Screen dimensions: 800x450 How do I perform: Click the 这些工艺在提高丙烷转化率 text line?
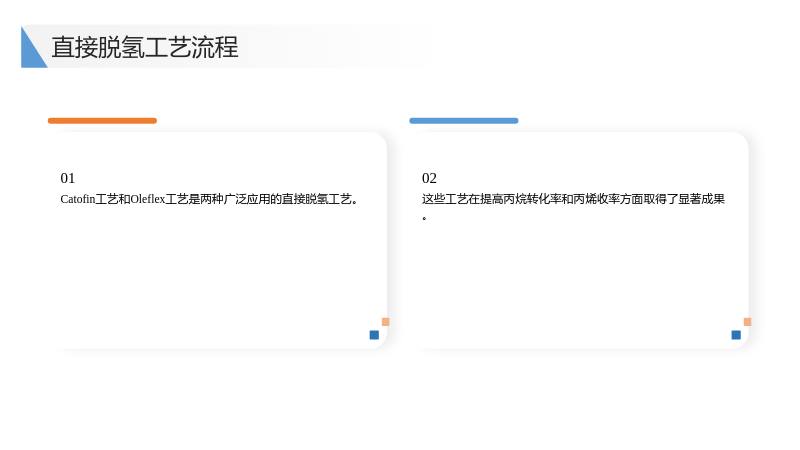tap(573, 199)
